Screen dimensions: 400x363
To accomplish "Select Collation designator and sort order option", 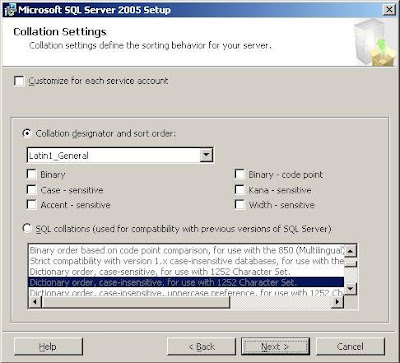I will 27,134.
